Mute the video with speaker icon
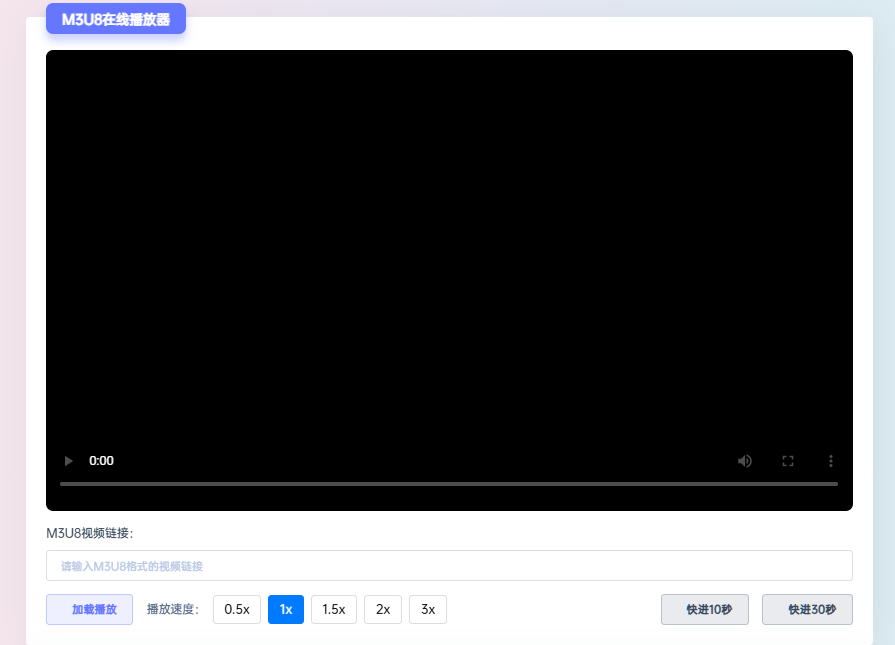The height and width of the screenshot is (645, 895). click(x=745, y=461)
